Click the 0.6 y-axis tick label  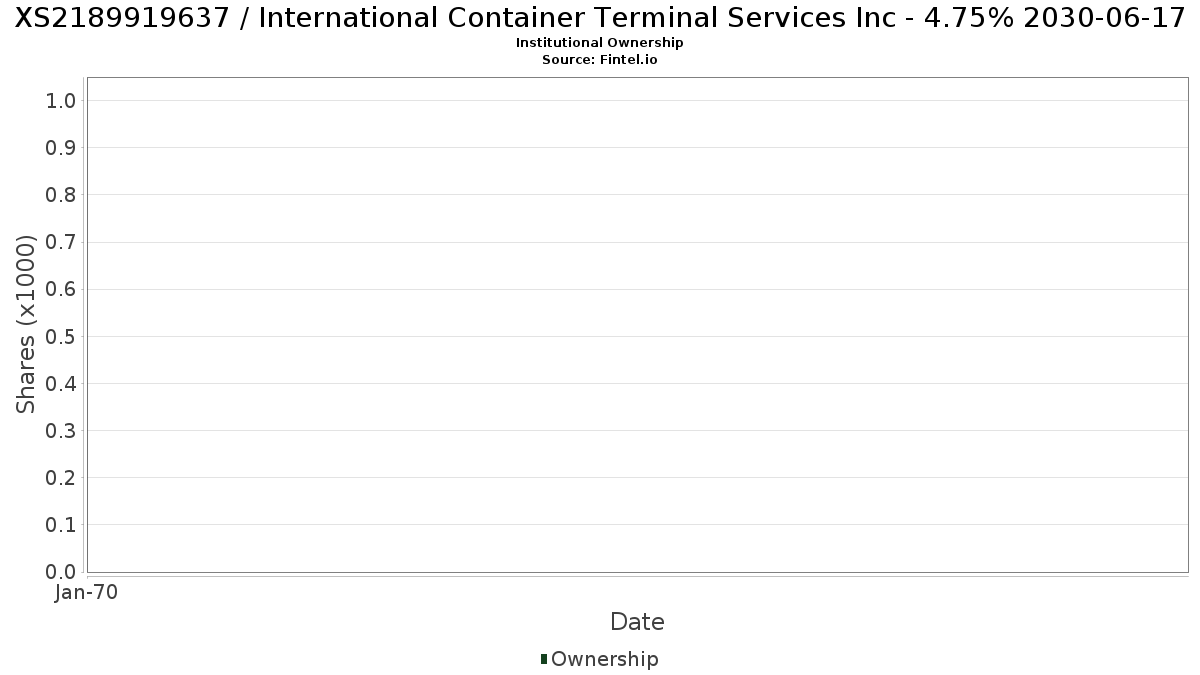point(61,289)
